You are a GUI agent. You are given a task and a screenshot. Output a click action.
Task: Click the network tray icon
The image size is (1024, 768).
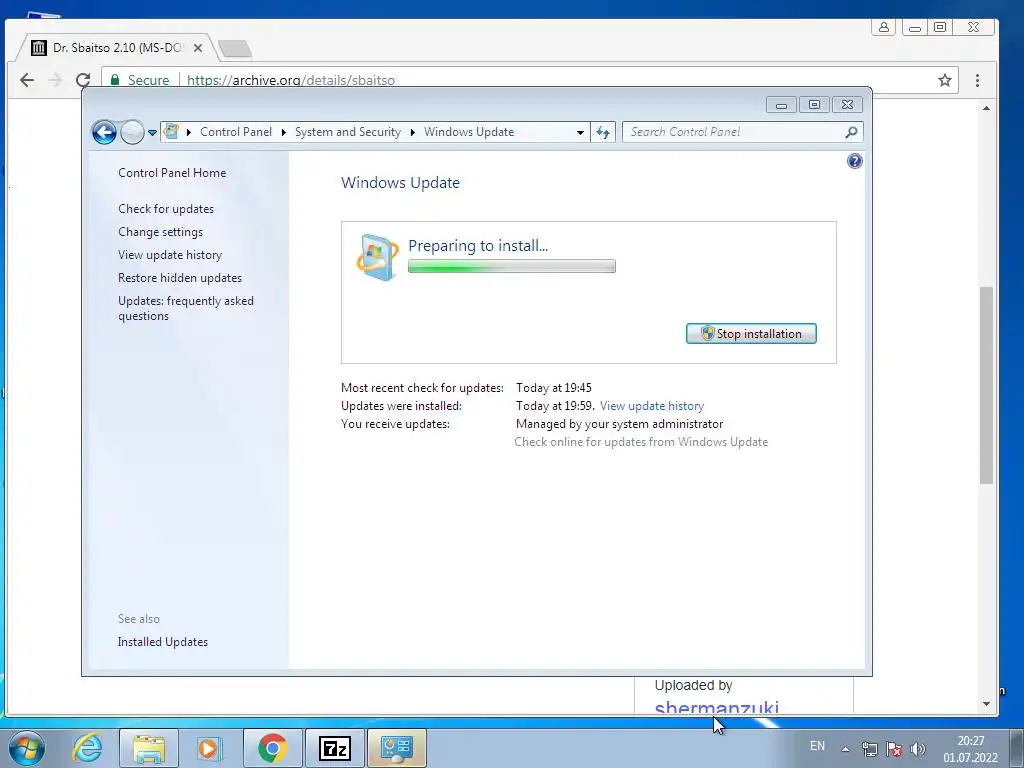[869, 749]
